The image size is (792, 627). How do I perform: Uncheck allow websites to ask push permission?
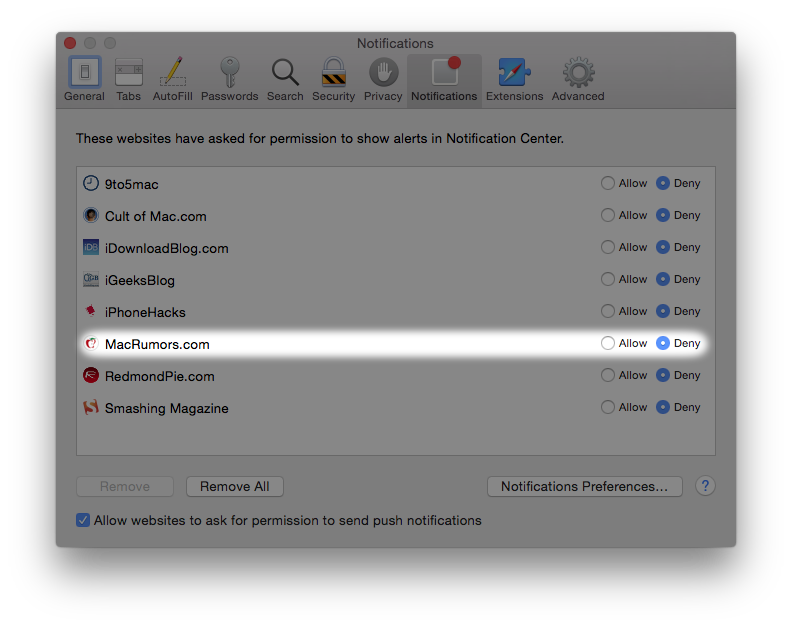83,520
